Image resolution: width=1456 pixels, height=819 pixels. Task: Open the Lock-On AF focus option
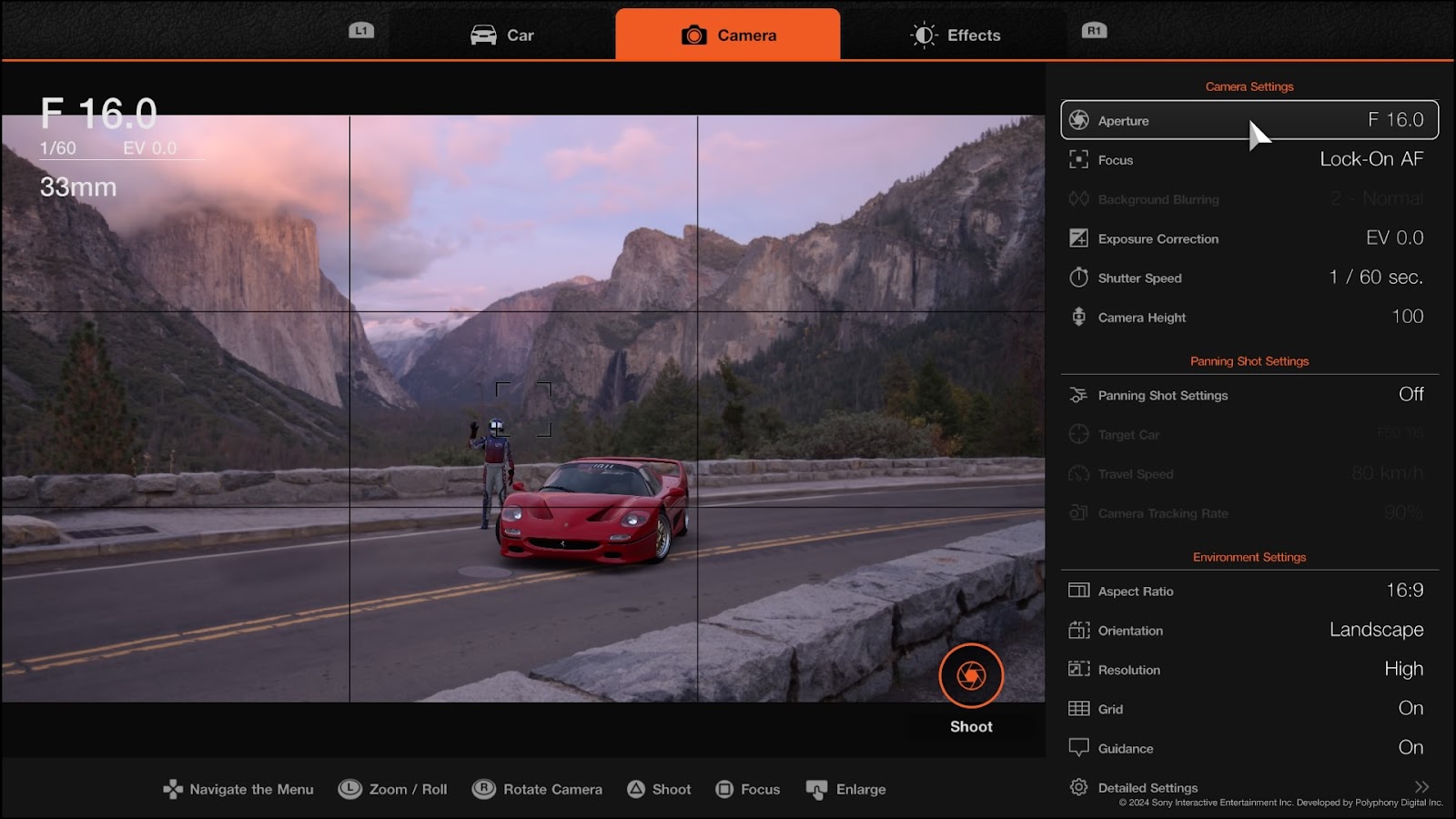tap(1371, 159)
